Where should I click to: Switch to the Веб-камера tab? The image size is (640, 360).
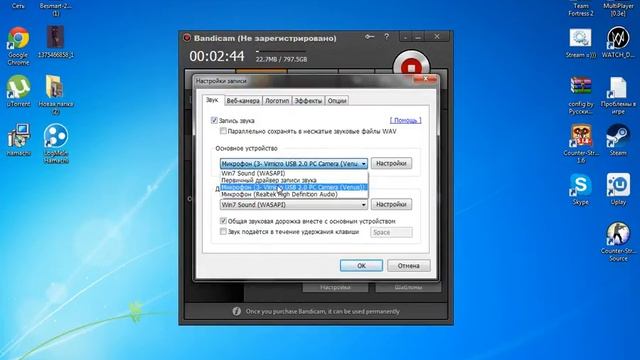pyautogui.click(x=243, y=100)
